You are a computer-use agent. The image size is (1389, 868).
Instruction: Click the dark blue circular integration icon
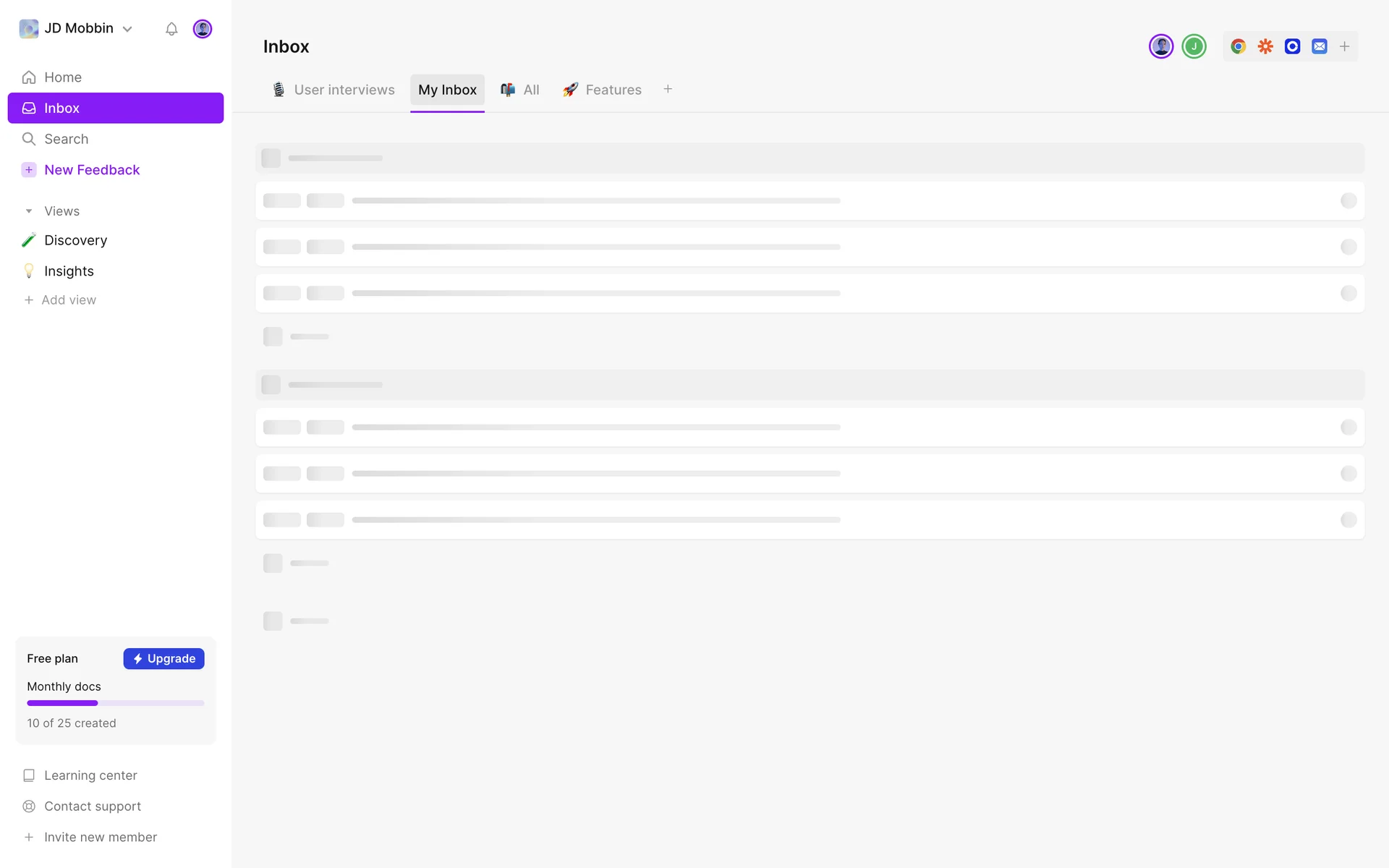1292,46
